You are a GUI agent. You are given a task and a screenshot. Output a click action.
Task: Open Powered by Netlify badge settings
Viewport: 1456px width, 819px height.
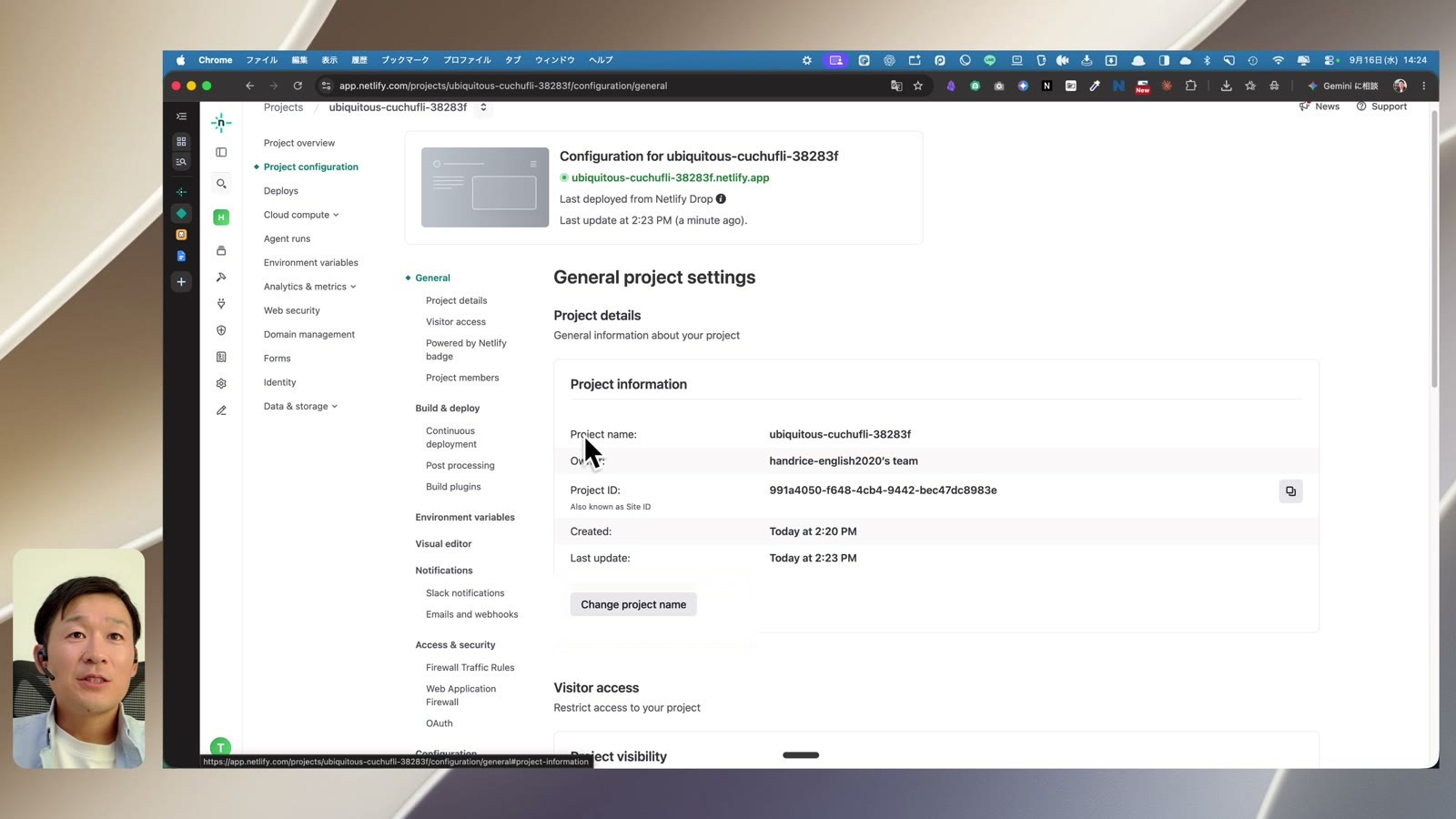(466, 349)
